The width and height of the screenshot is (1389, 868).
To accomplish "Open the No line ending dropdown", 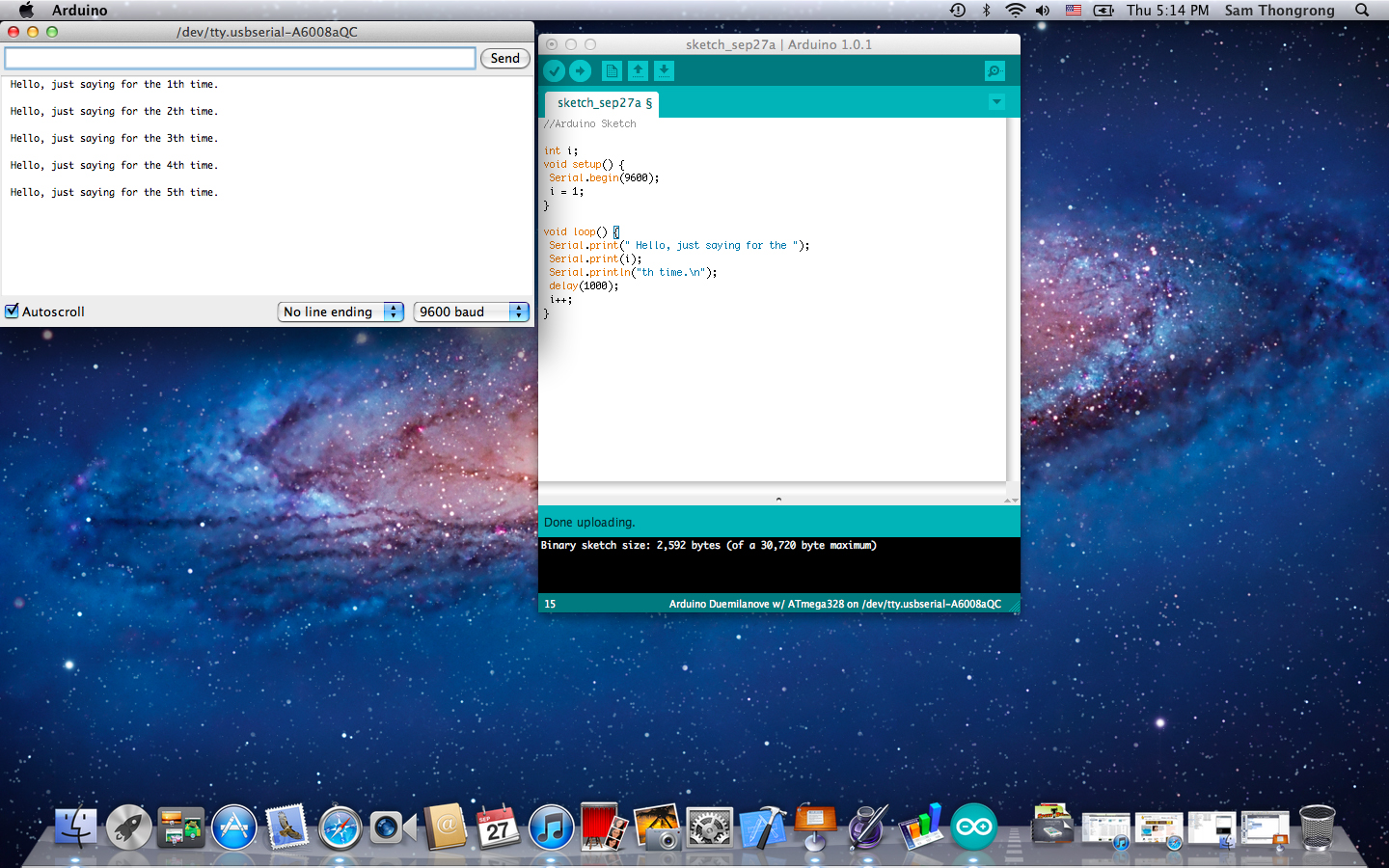I will (340, 312).
